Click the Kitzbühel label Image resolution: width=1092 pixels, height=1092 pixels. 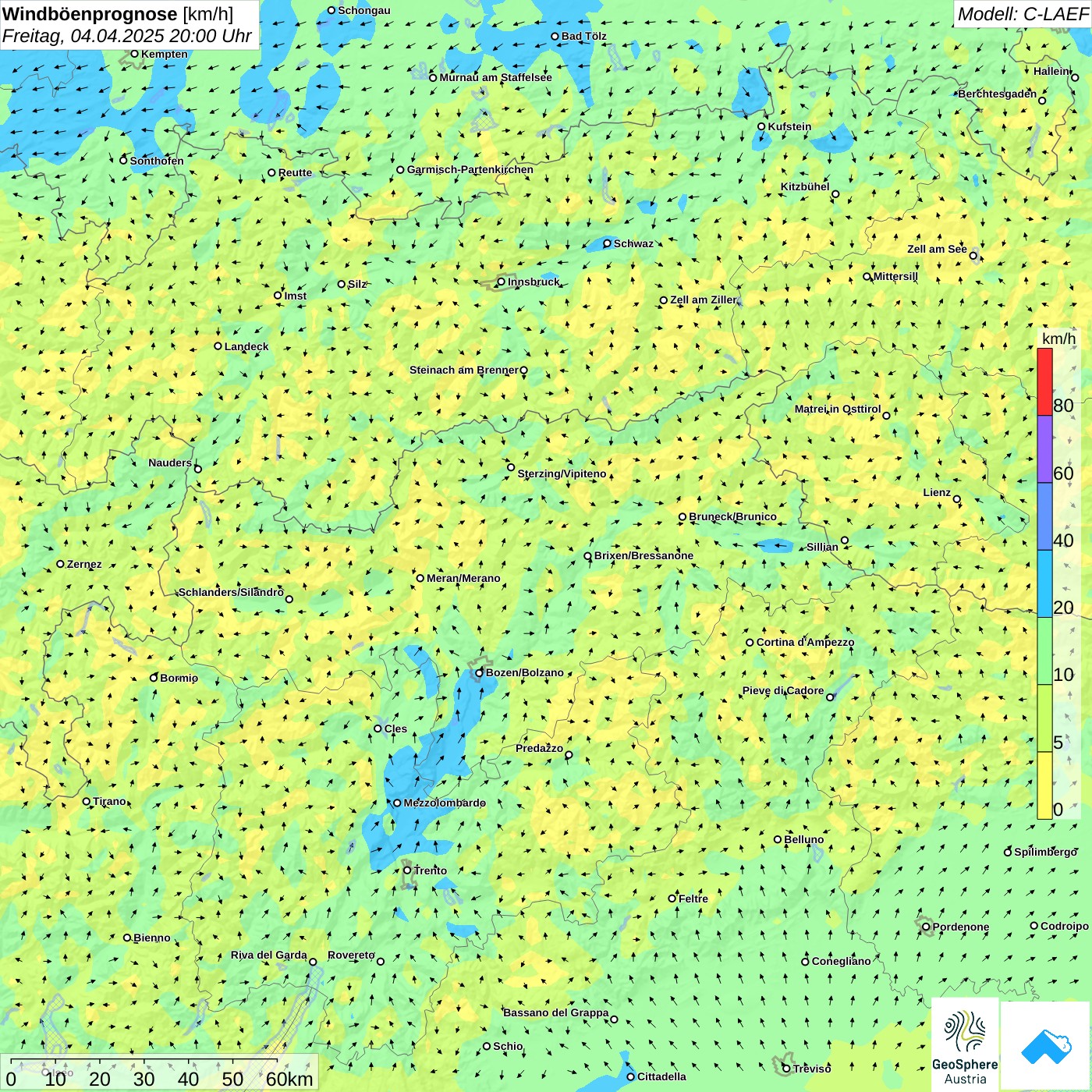[805, 186]
